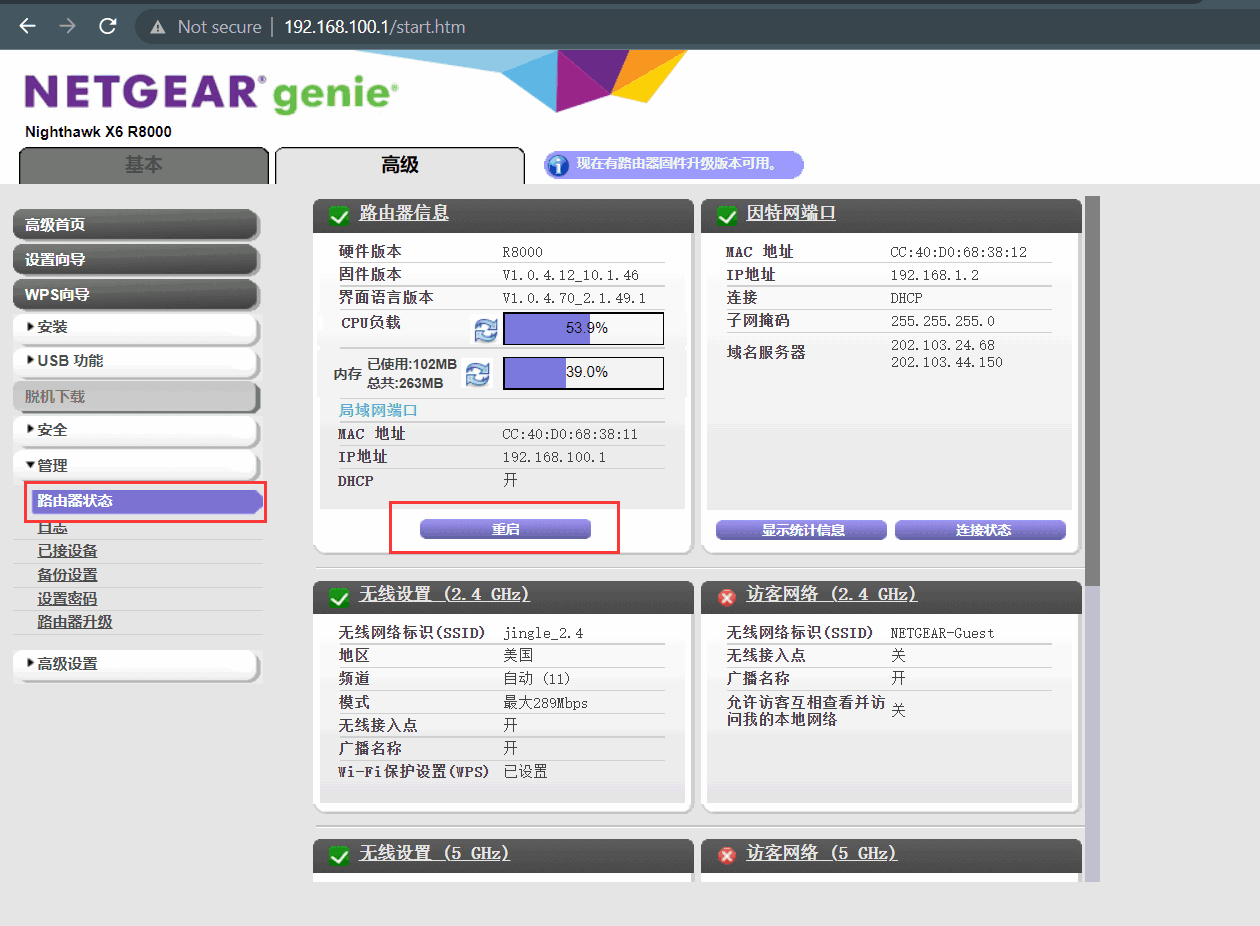The width and height of the screenshot is (1260, 926).
Task: Refresh the 内存 usage reading
Action: [x=478, y=373]
